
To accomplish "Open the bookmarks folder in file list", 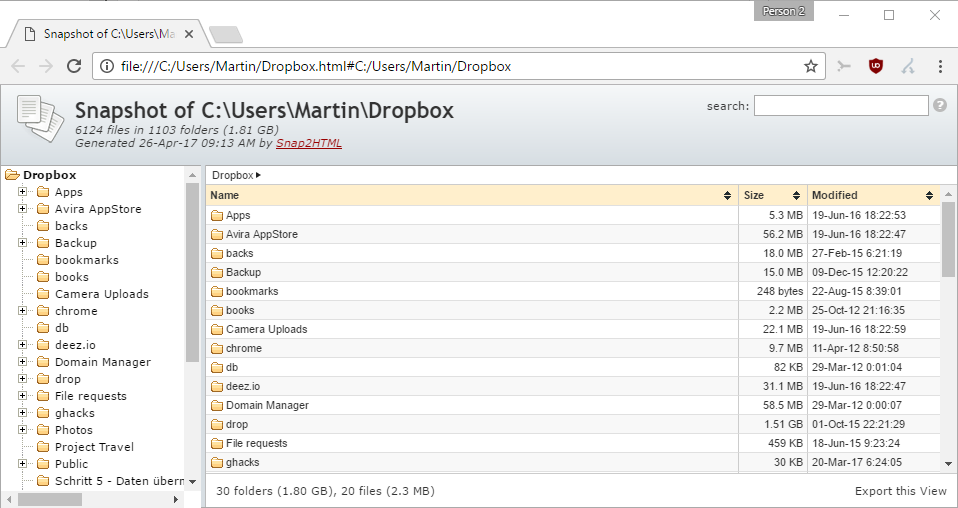I will point(252,291).
